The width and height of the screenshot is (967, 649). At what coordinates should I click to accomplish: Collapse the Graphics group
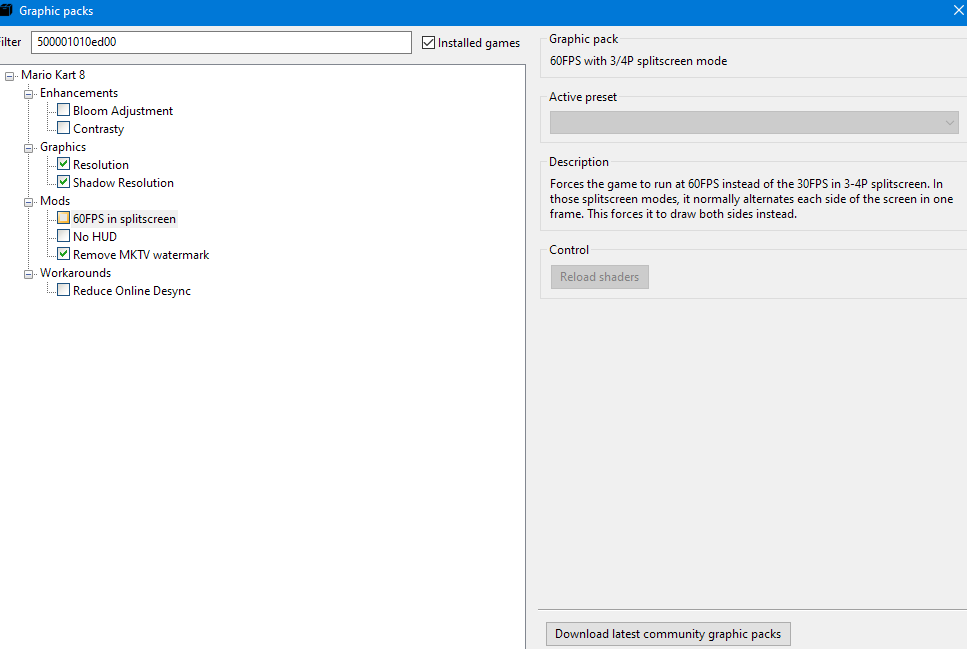tap(28, 148)
